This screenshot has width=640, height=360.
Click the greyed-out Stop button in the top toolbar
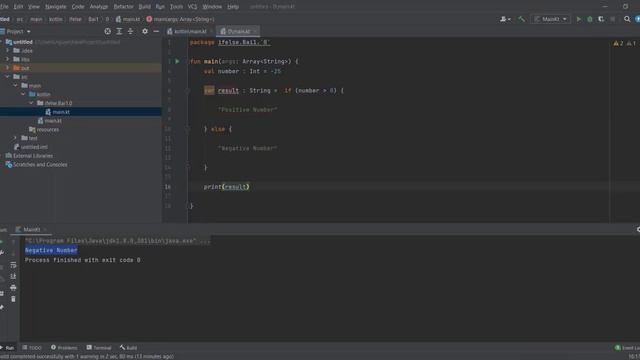[613, 19]
